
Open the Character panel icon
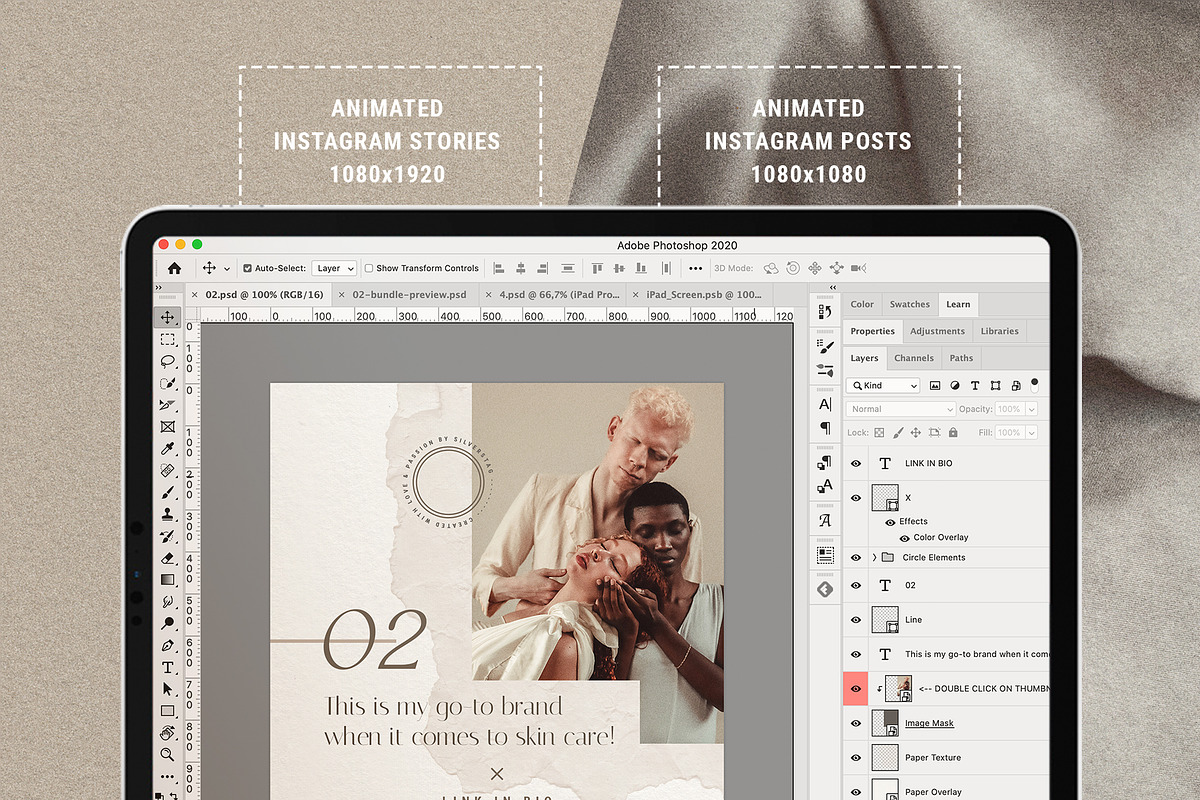pos(825,405)
